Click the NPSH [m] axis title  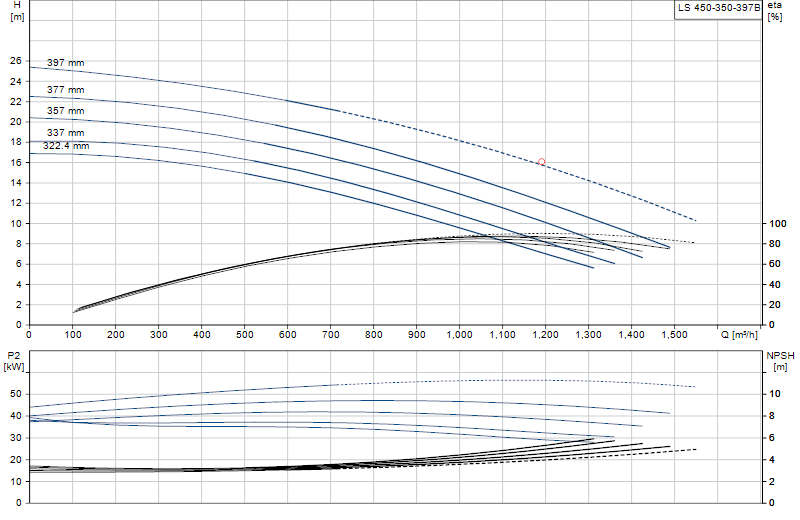pos(780,361)
